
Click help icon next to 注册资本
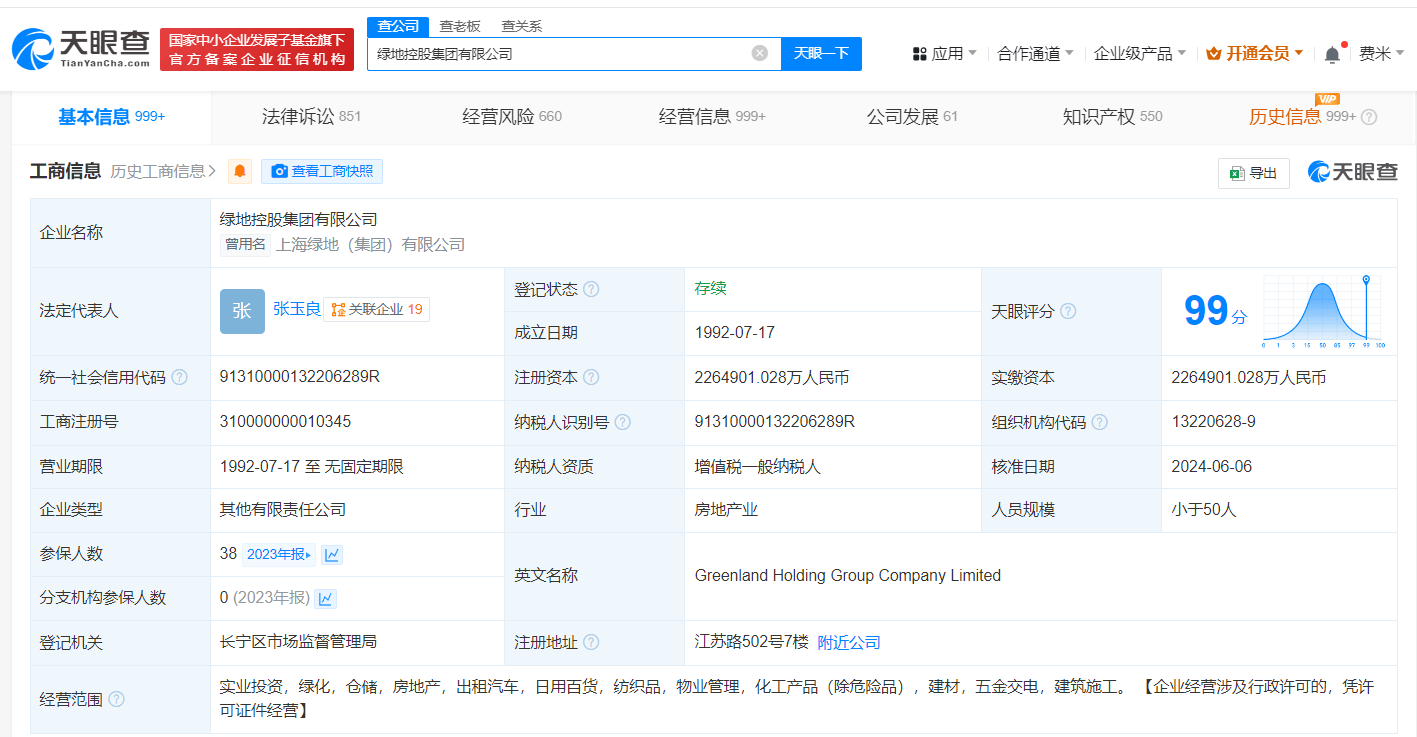[x=591, y=377]
